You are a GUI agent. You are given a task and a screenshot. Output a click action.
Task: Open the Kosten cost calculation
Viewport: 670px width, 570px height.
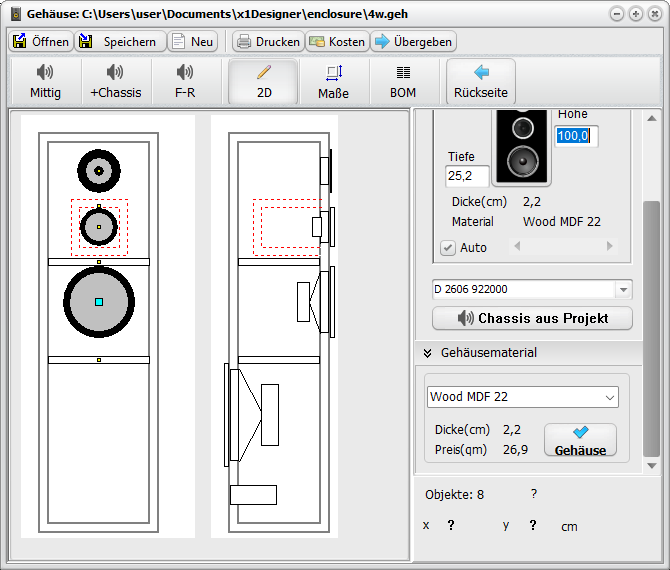pos(337,42)
